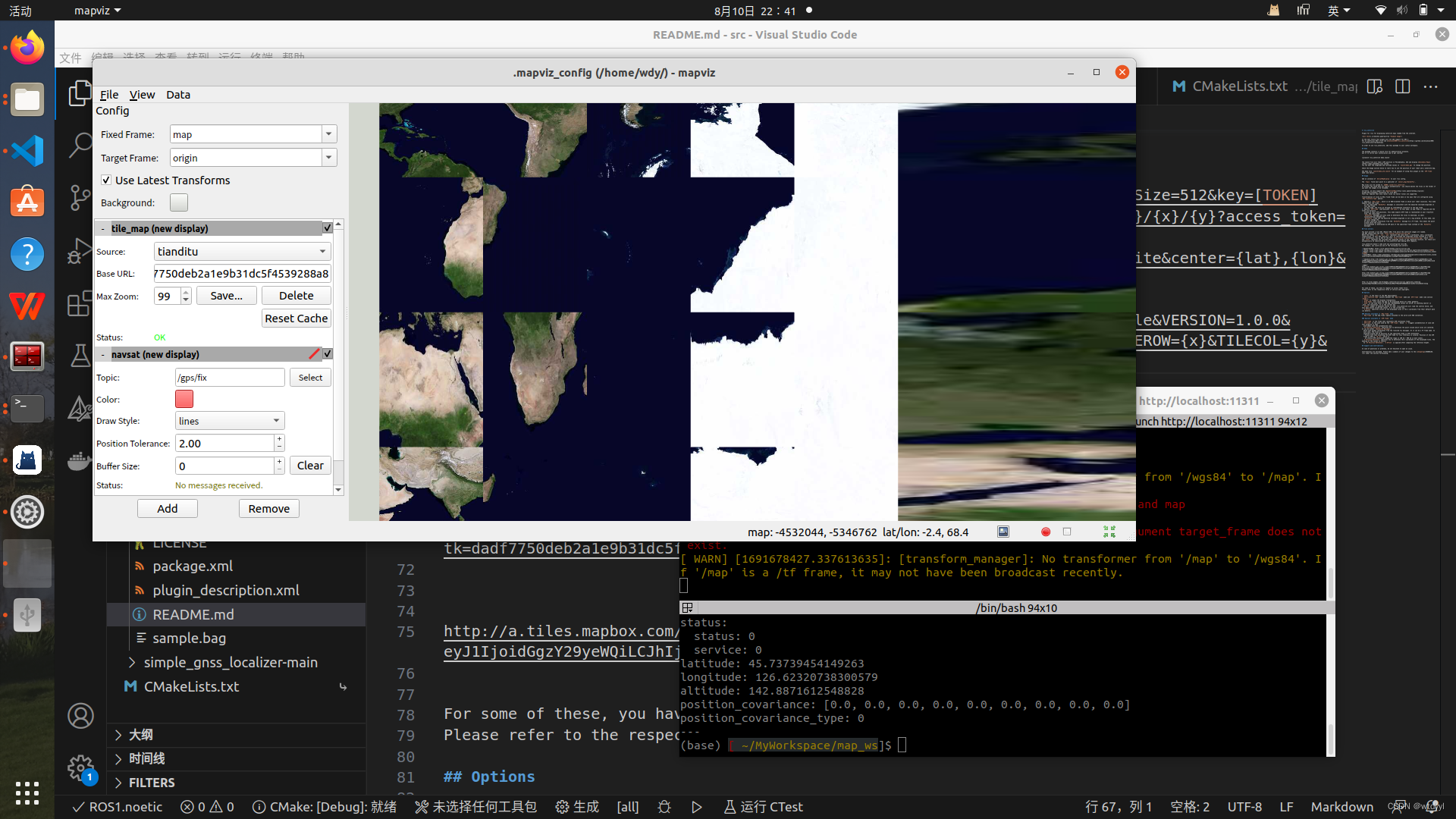
Task: Click the /gps/fix Topic input field
Action: pyautogui.click(x=230, y=378)
